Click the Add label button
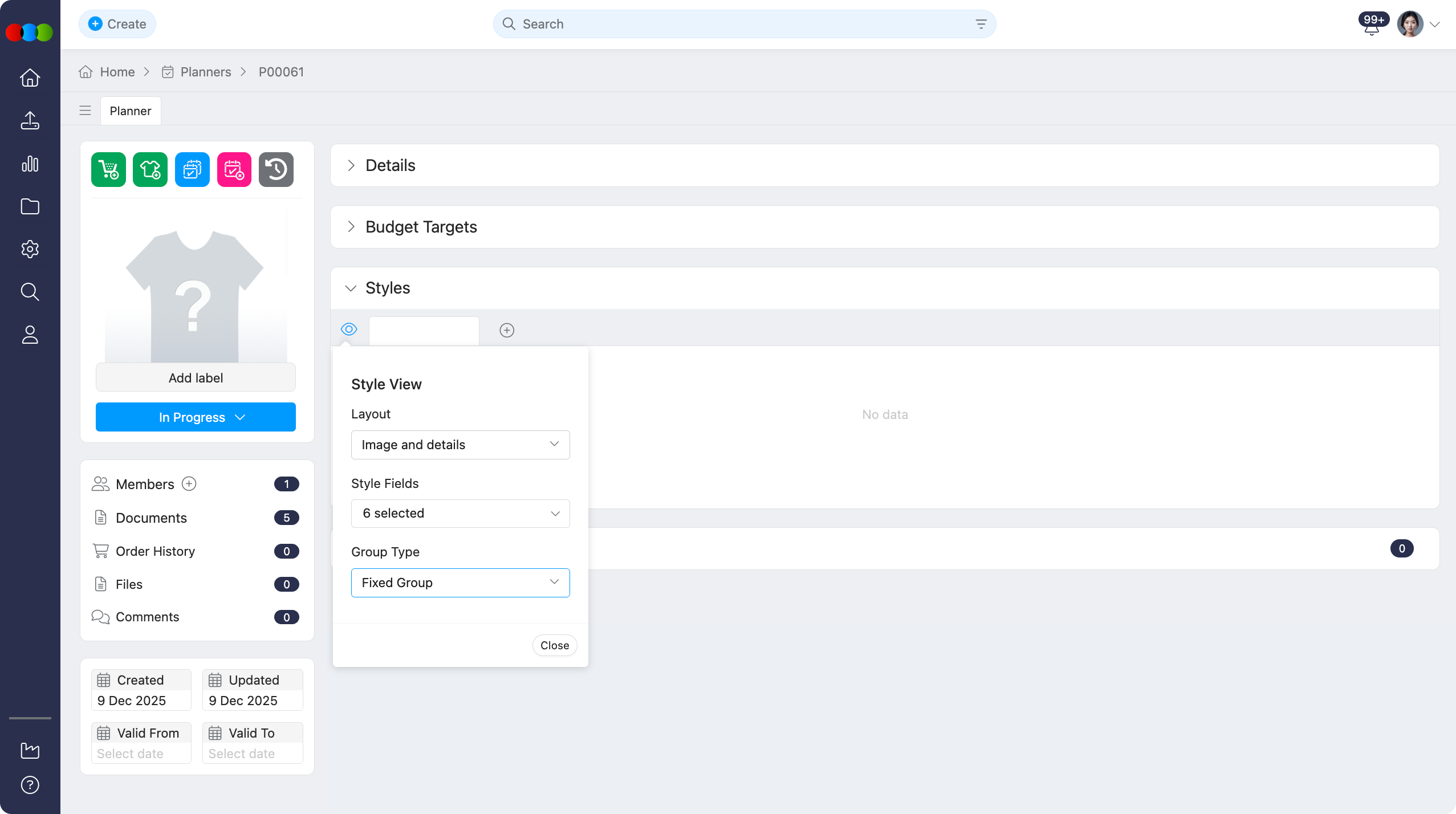 (196, 377)
